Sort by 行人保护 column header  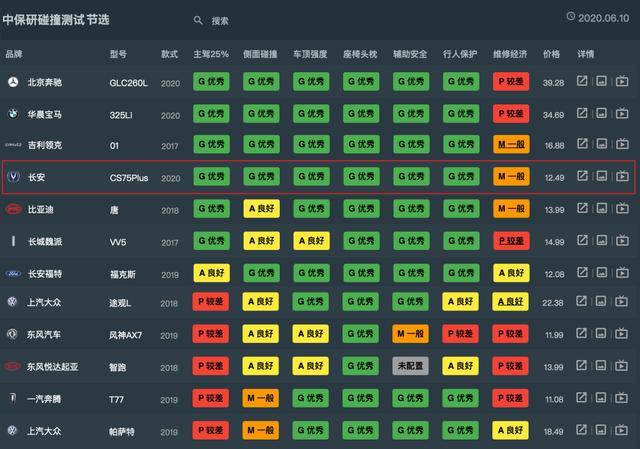pyautogui.click(x=460, y=54)
